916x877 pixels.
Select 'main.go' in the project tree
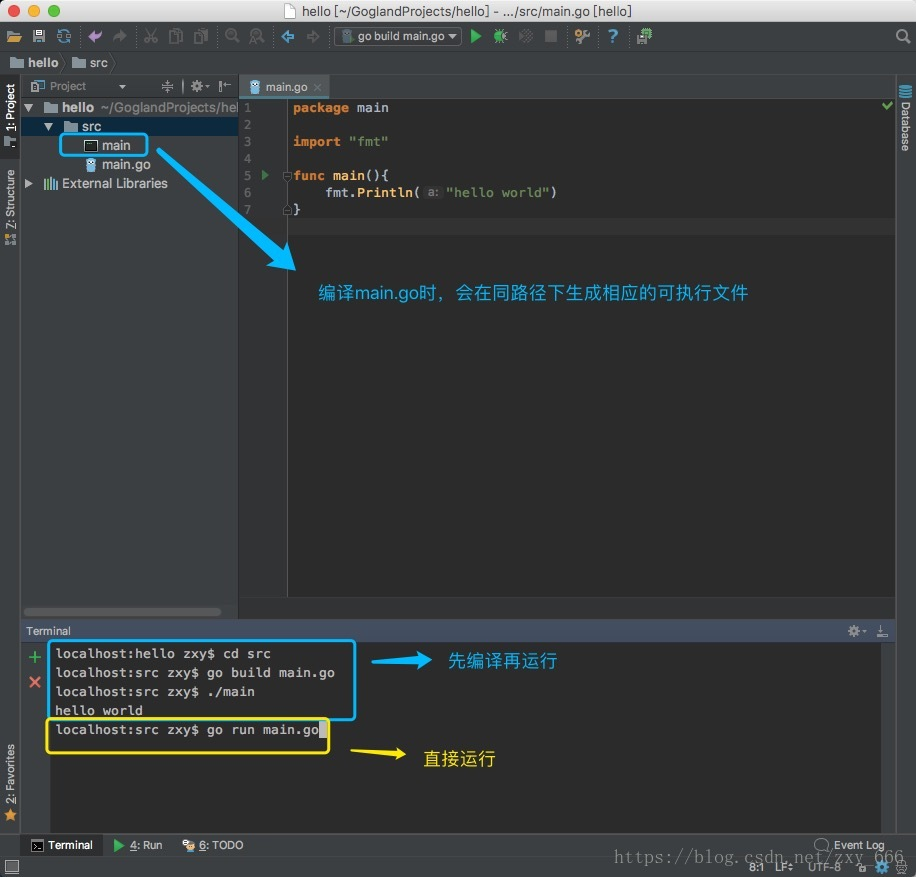tap(118, 165)
